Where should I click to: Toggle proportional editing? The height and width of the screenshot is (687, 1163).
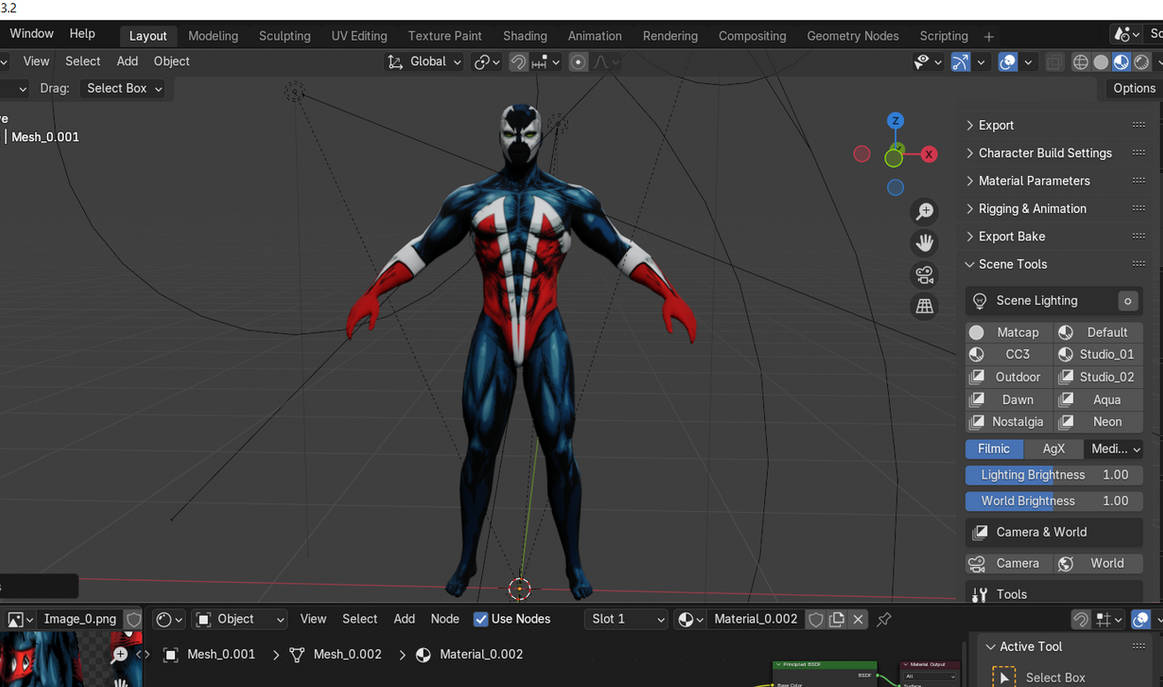(x=578, y=62)
